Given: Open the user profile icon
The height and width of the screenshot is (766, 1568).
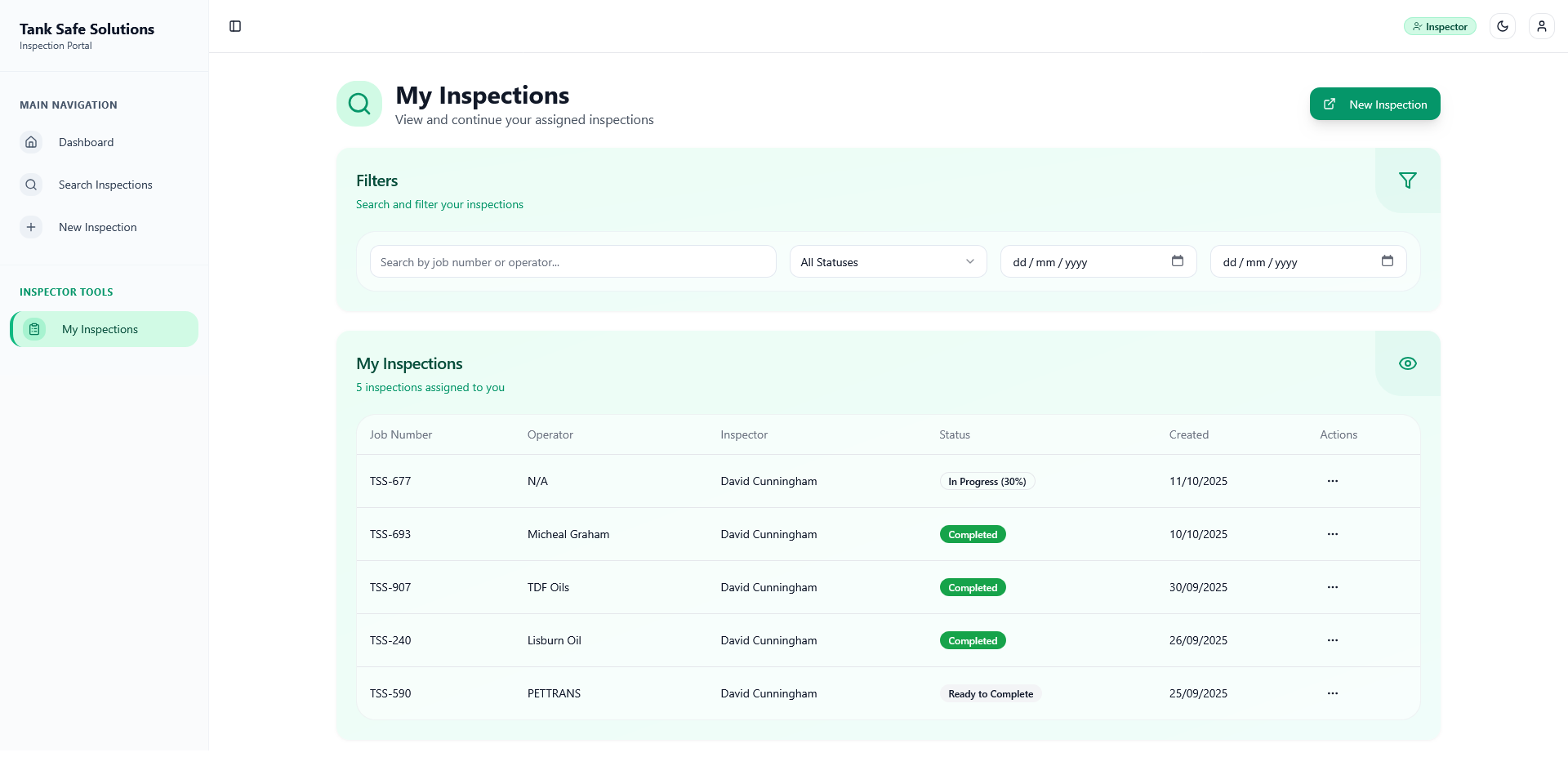Looking at the screenshot, I should pos(1542,25).
